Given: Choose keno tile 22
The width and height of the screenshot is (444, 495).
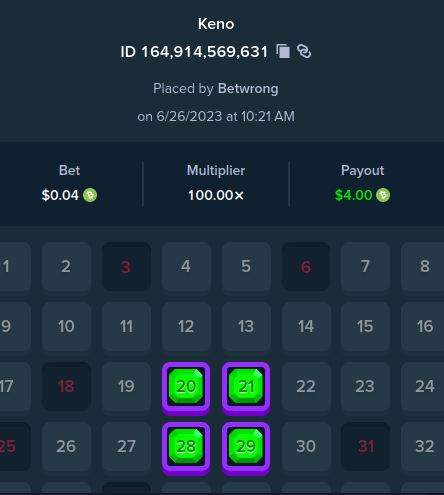Looking at the screenshot, I should tap(306, 388).
